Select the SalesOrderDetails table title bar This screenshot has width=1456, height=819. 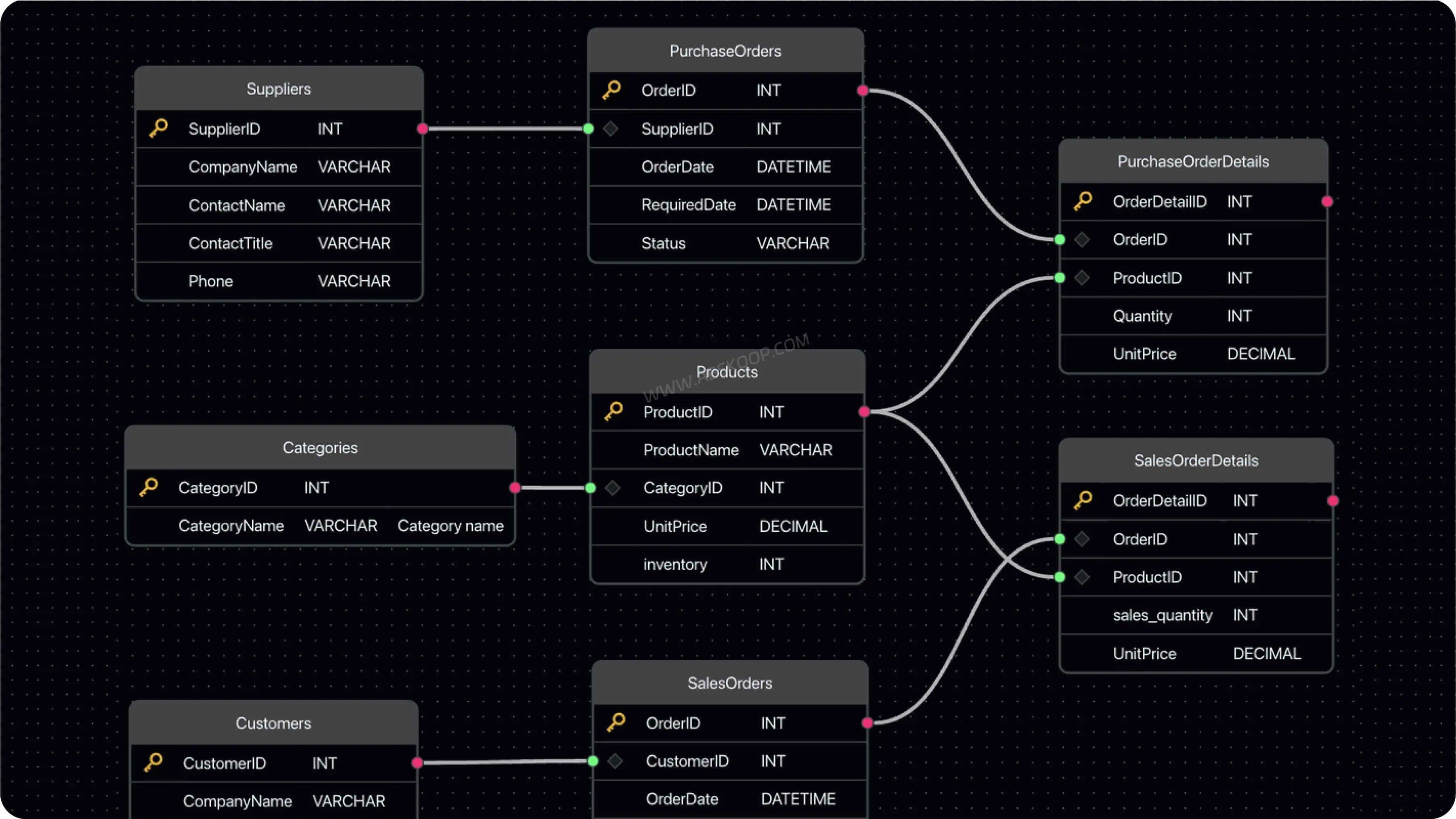[x=1196, y=461]
